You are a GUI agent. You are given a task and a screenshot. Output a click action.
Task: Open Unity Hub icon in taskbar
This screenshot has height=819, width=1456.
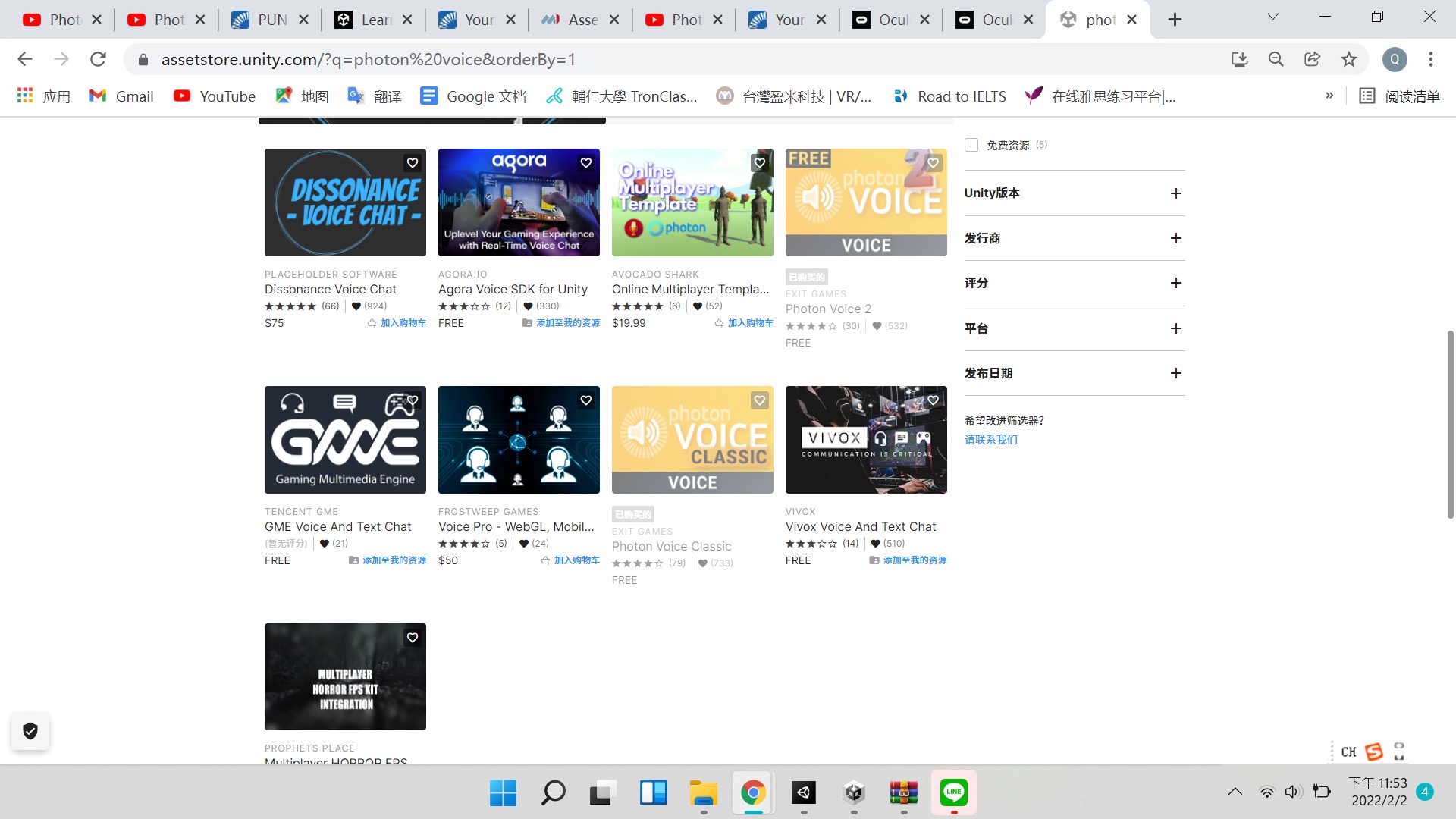click(x=854, y=793)
